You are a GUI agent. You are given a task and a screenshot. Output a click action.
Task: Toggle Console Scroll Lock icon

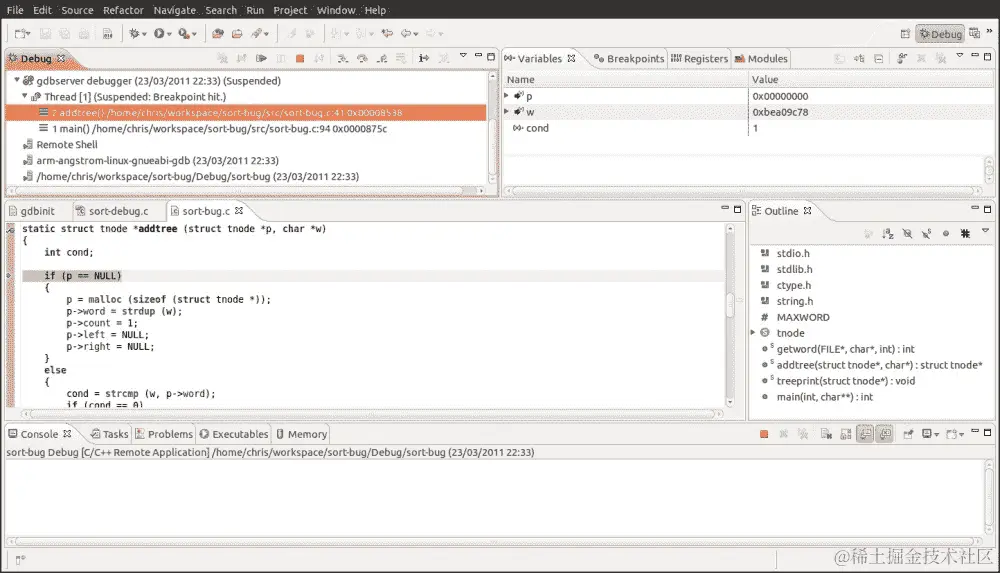click(846, 434)
